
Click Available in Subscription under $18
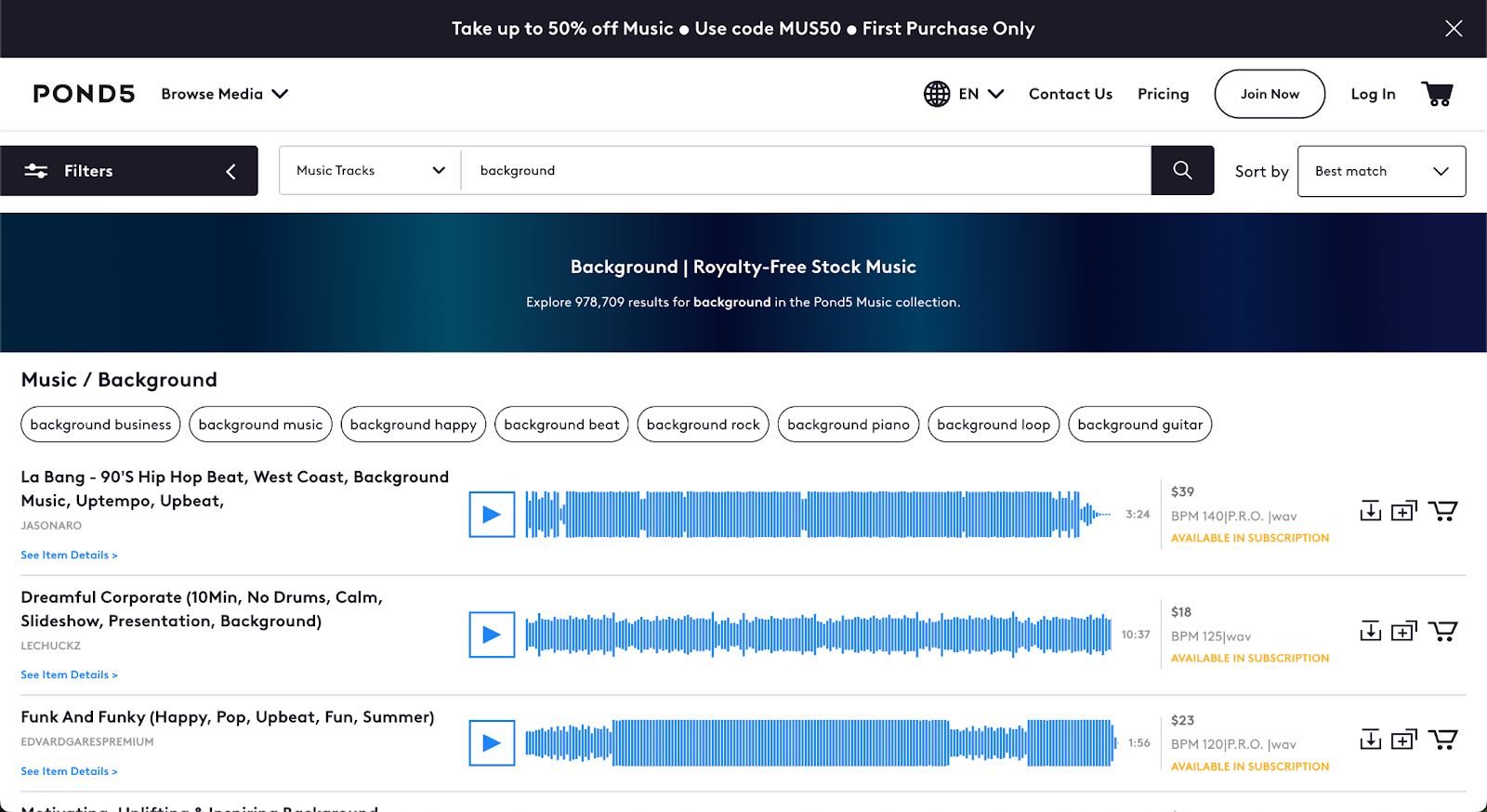click(1250, 658)
